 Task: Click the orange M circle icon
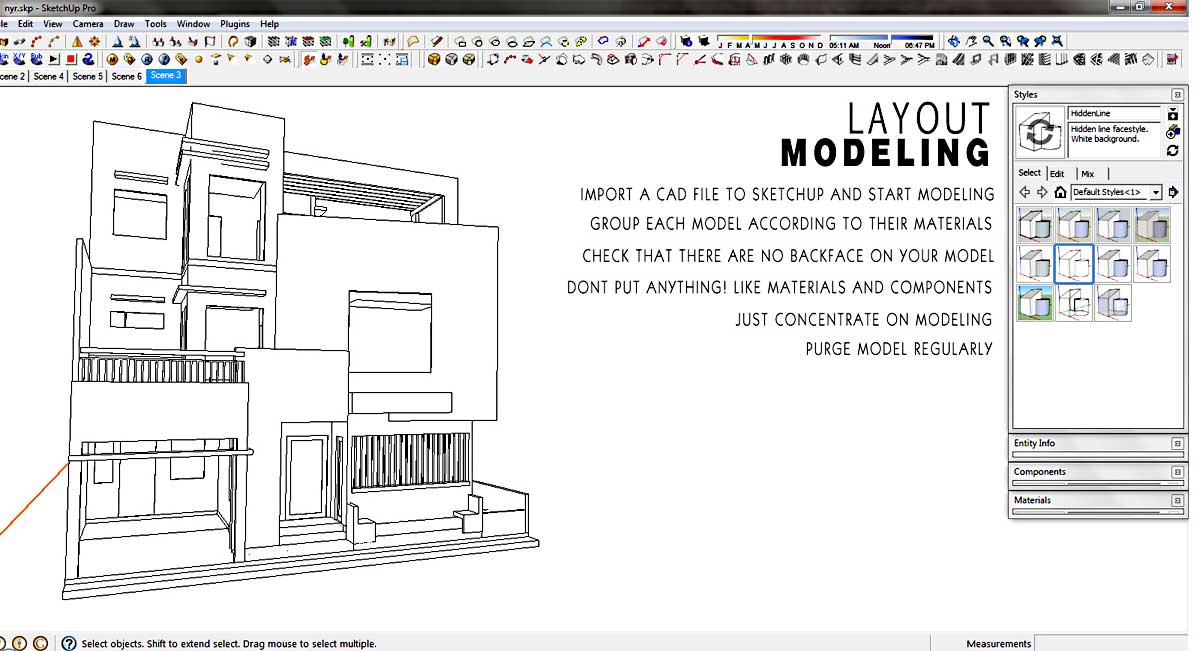tap(111, 59)
